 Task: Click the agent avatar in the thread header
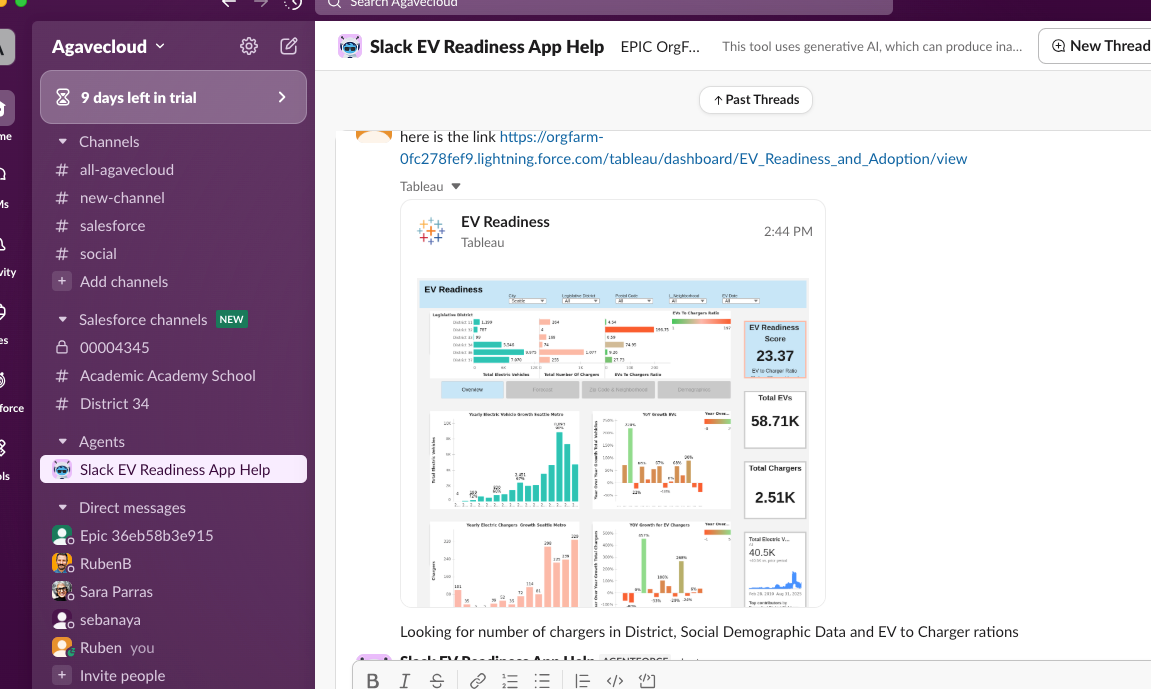click(x=350, y=46)
